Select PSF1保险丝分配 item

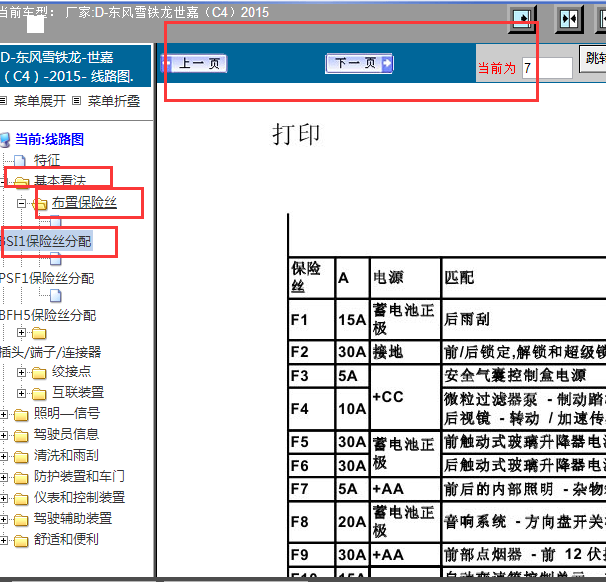[47, 278]
